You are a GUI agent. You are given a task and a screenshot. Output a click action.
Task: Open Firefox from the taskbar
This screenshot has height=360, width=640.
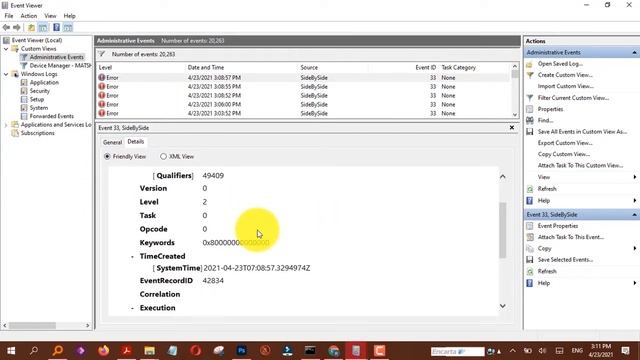104,351
